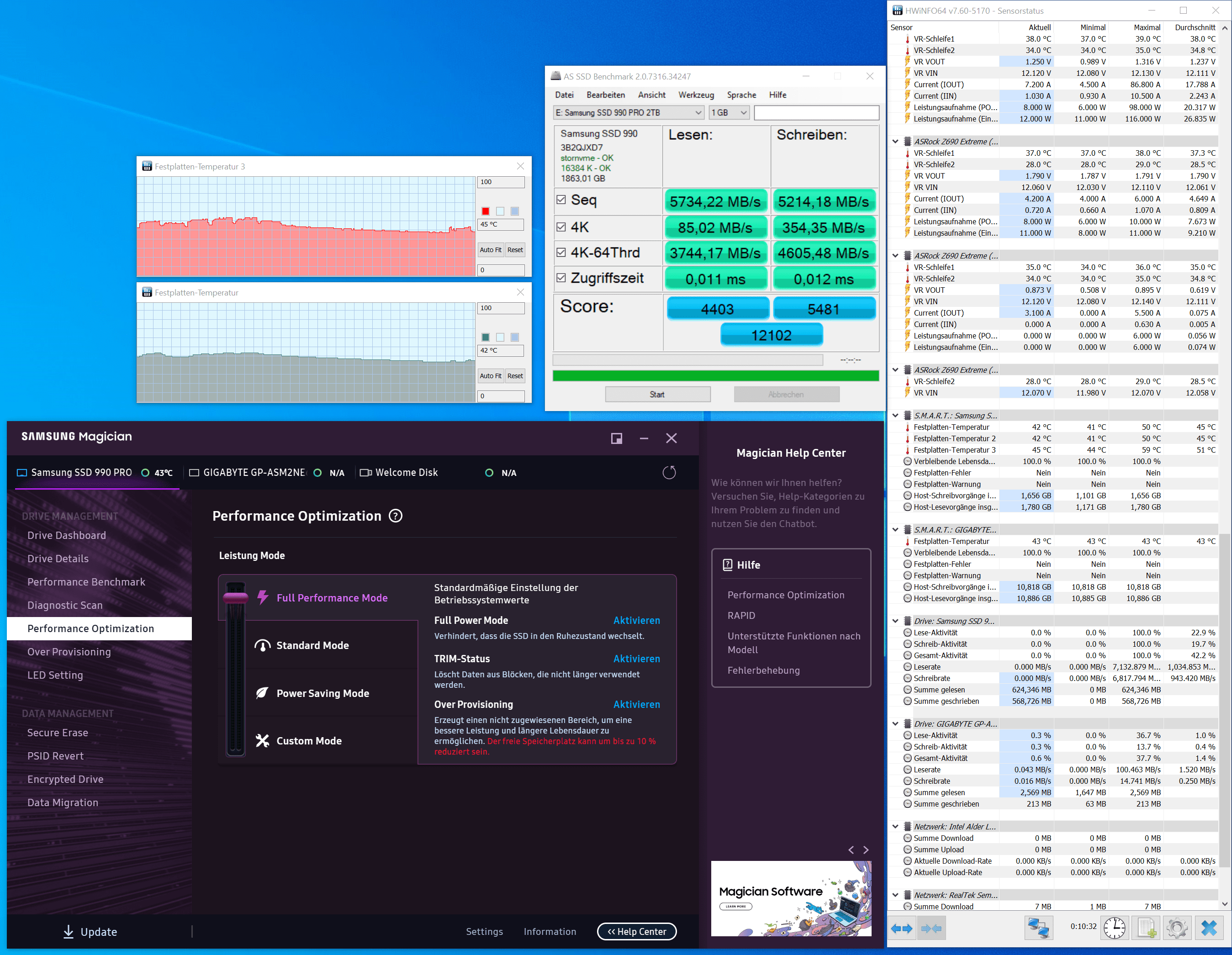
Task: Click max value 100 field in Temperatur 3
Action: click(501, 182)
